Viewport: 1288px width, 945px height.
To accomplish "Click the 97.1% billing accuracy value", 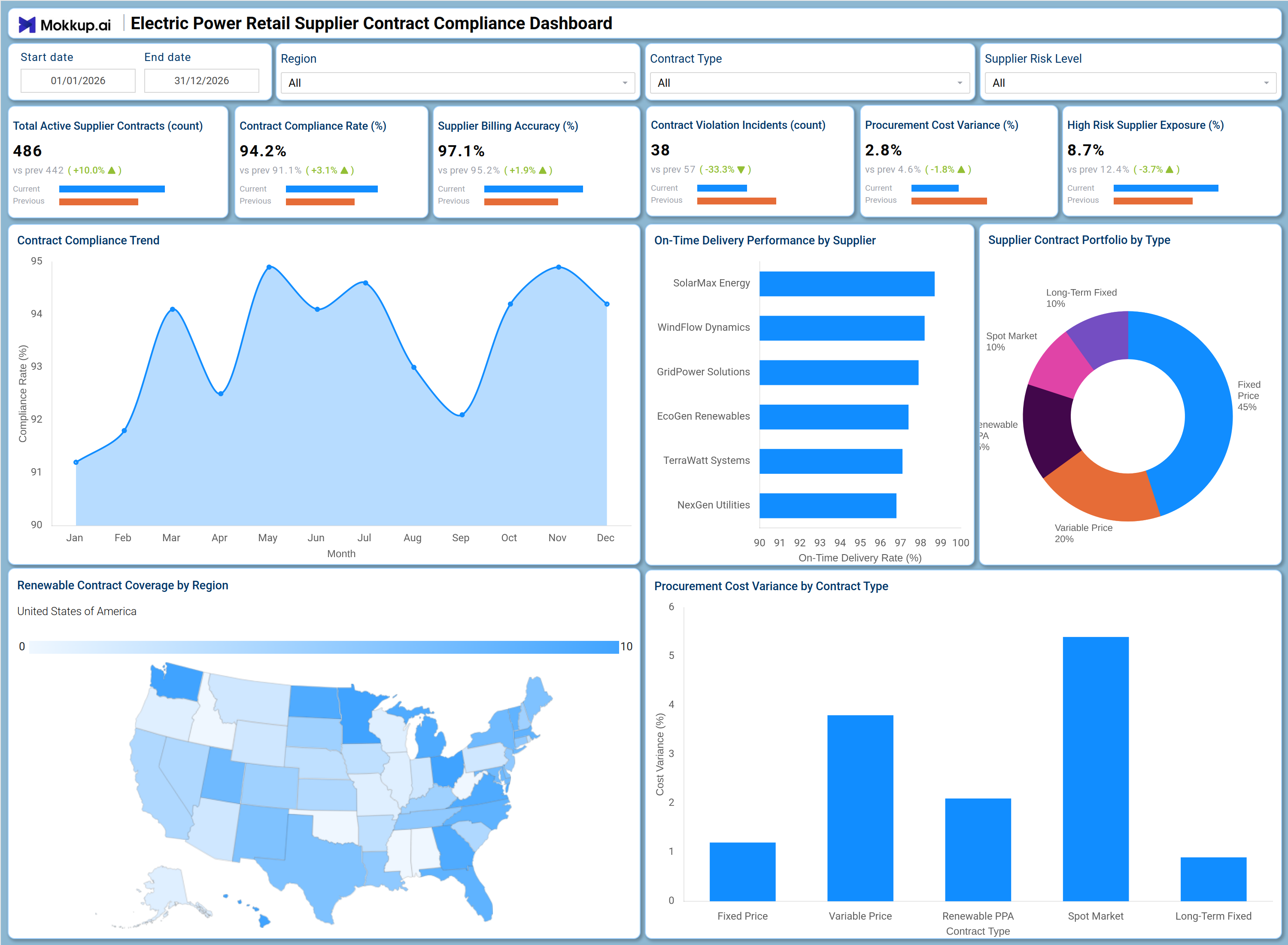I will pyautogui.click(x=462, y=151).
